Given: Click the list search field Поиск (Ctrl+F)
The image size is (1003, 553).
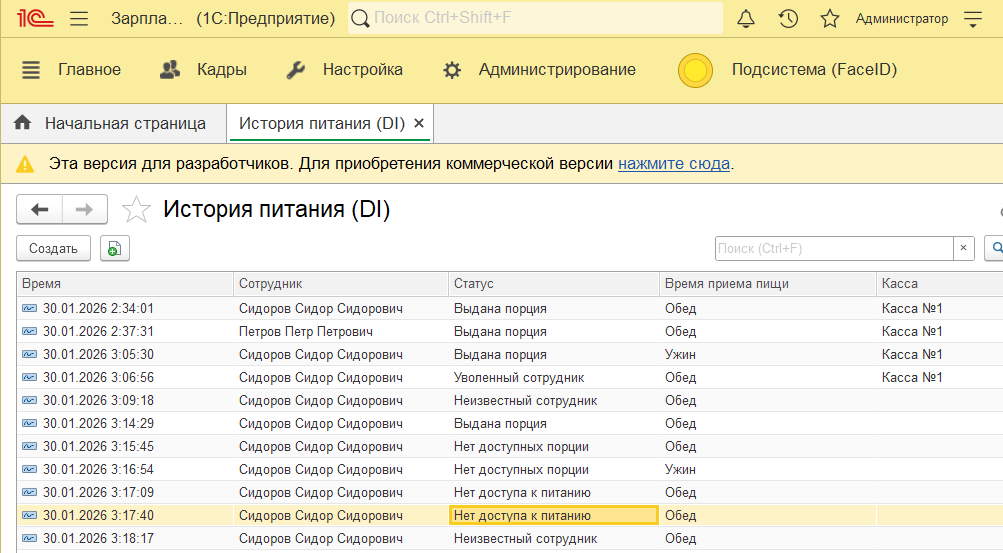Looking at the screenshot, I should point(833,249).
